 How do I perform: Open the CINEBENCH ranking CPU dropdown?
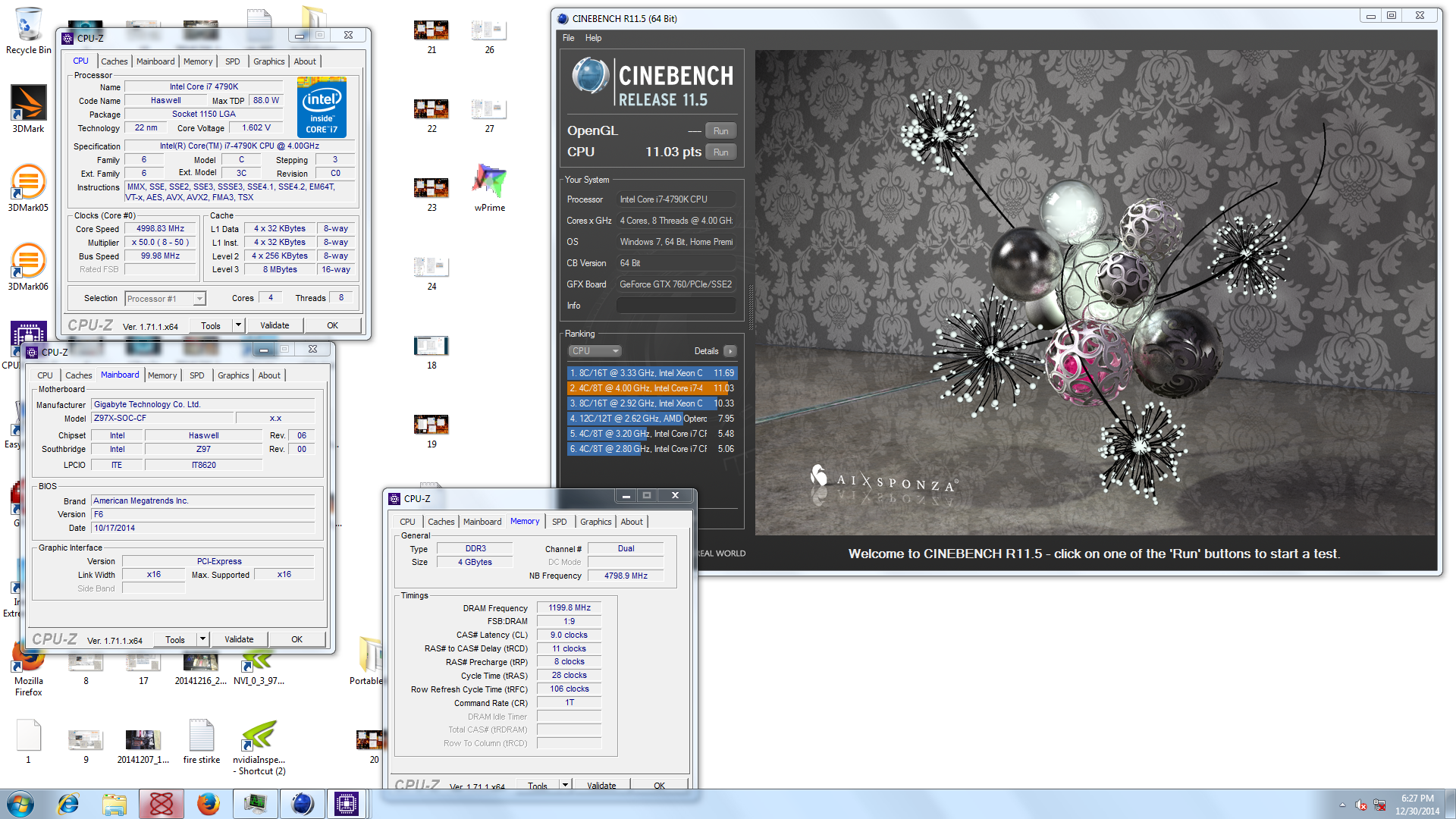coord(595,351)
